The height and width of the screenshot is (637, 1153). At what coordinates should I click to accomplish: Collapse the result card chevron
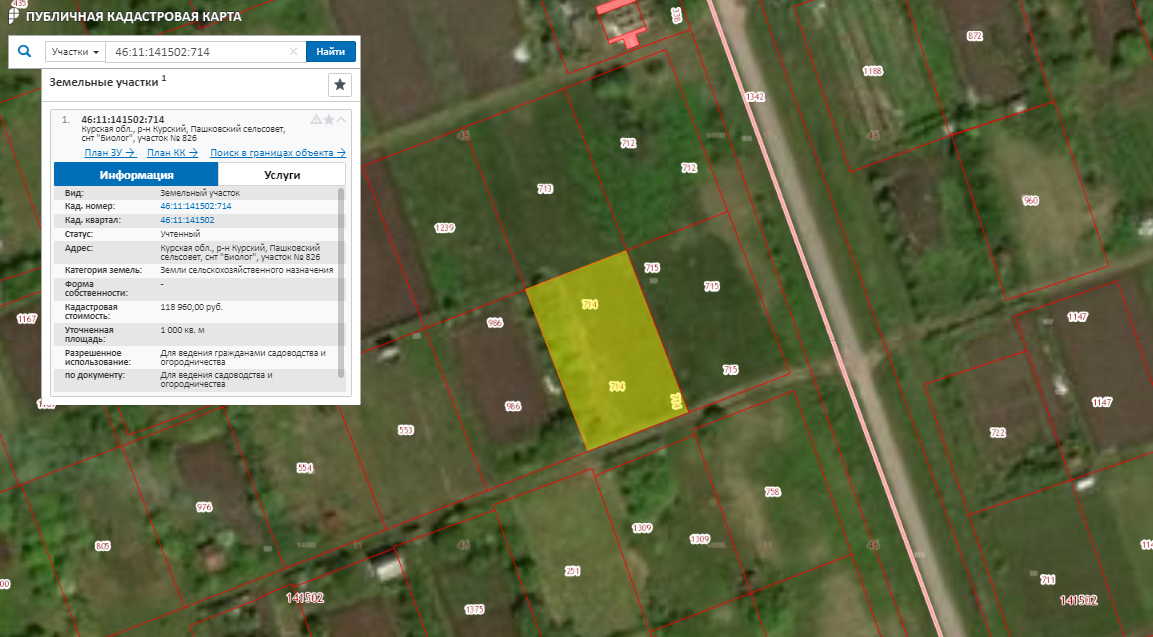pos(341,120)
